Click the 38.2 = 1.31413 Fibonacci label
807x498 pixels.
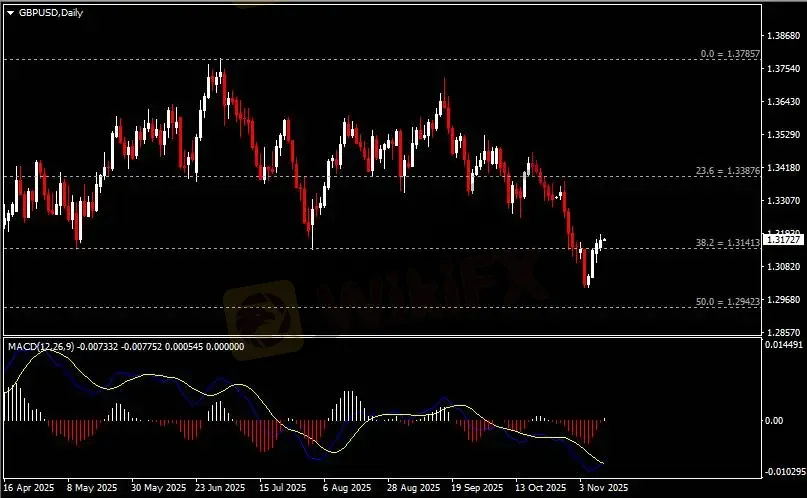[726, 243]
